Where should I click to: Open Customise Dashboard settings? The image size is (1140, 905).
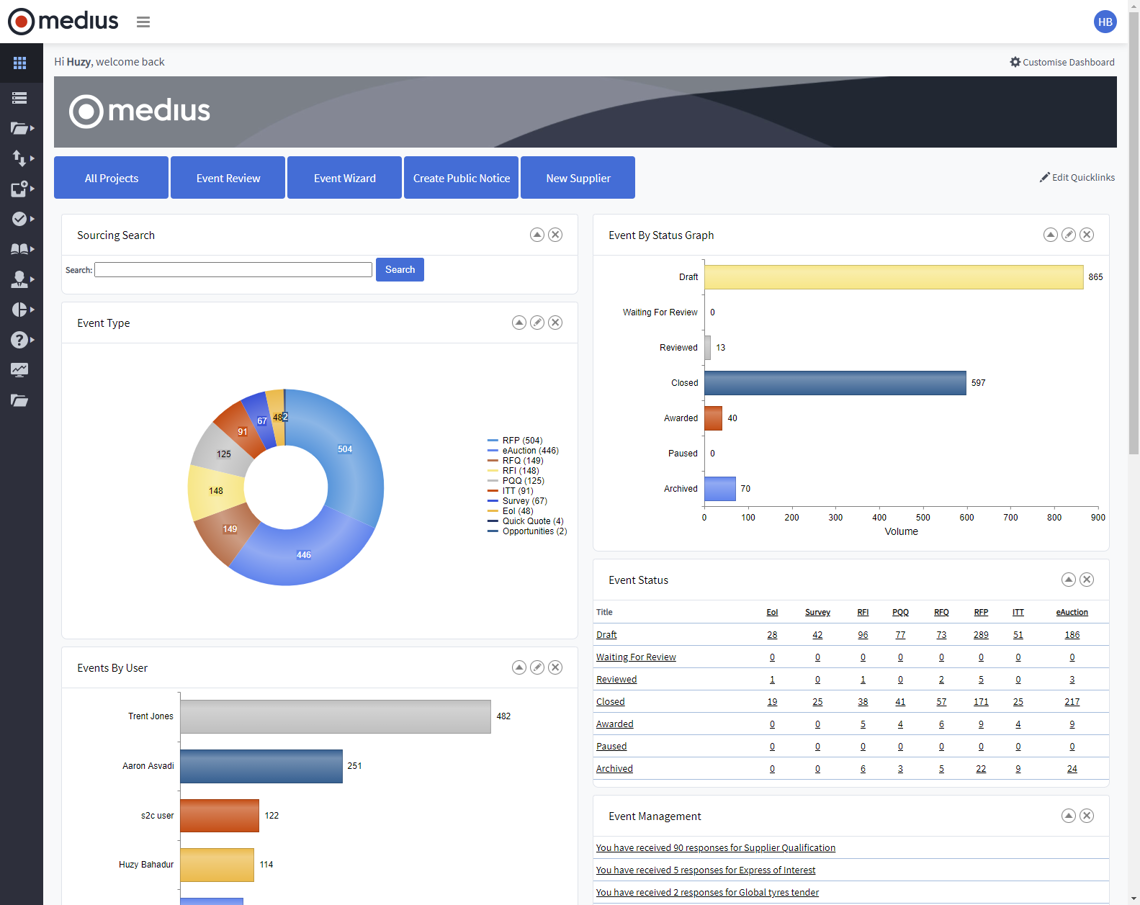coord(1061,62)
